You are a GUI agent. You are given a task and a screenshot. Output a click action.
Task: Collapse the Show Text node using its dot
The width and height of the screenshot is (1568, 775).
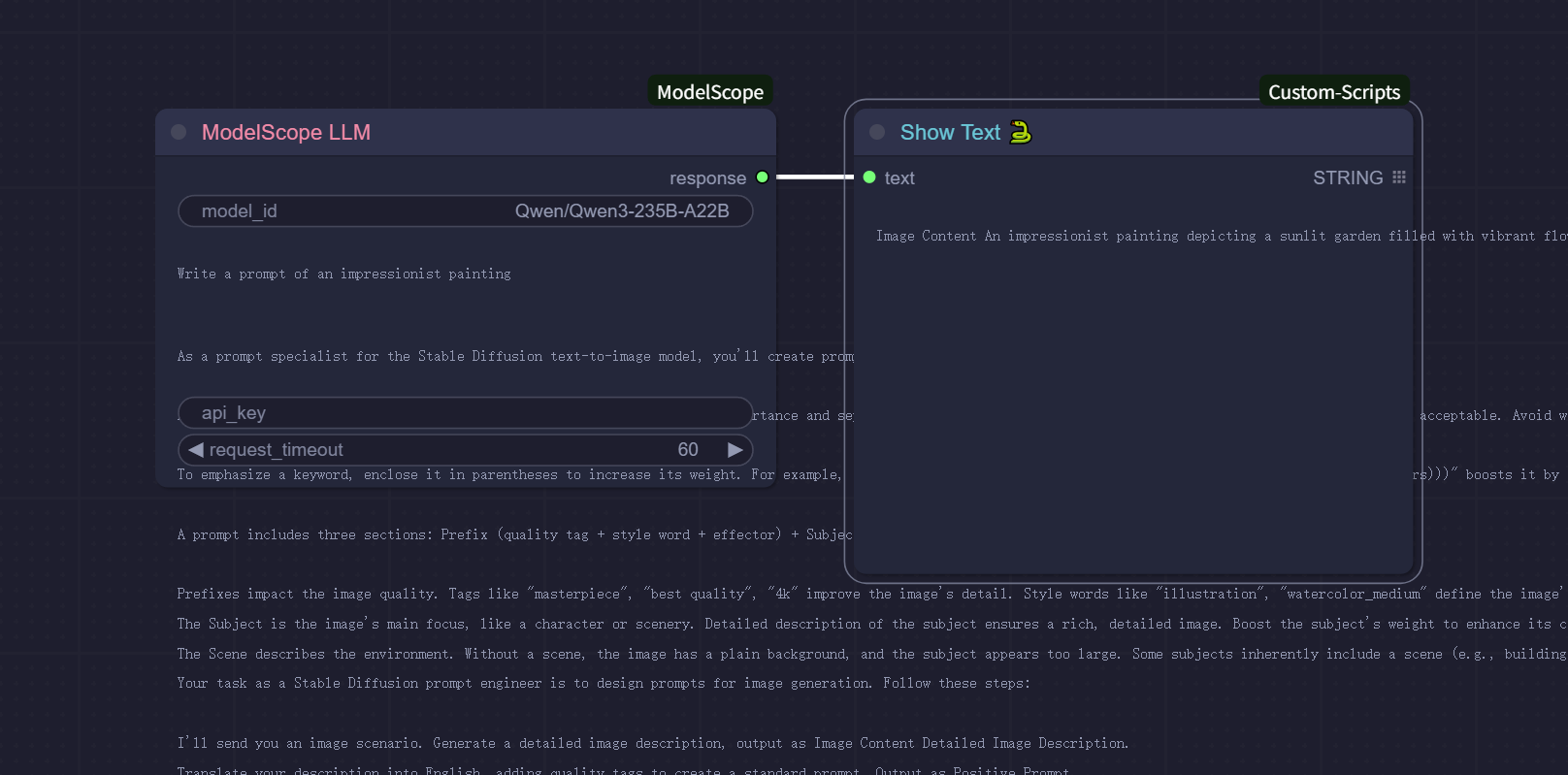tap(877, 132)
